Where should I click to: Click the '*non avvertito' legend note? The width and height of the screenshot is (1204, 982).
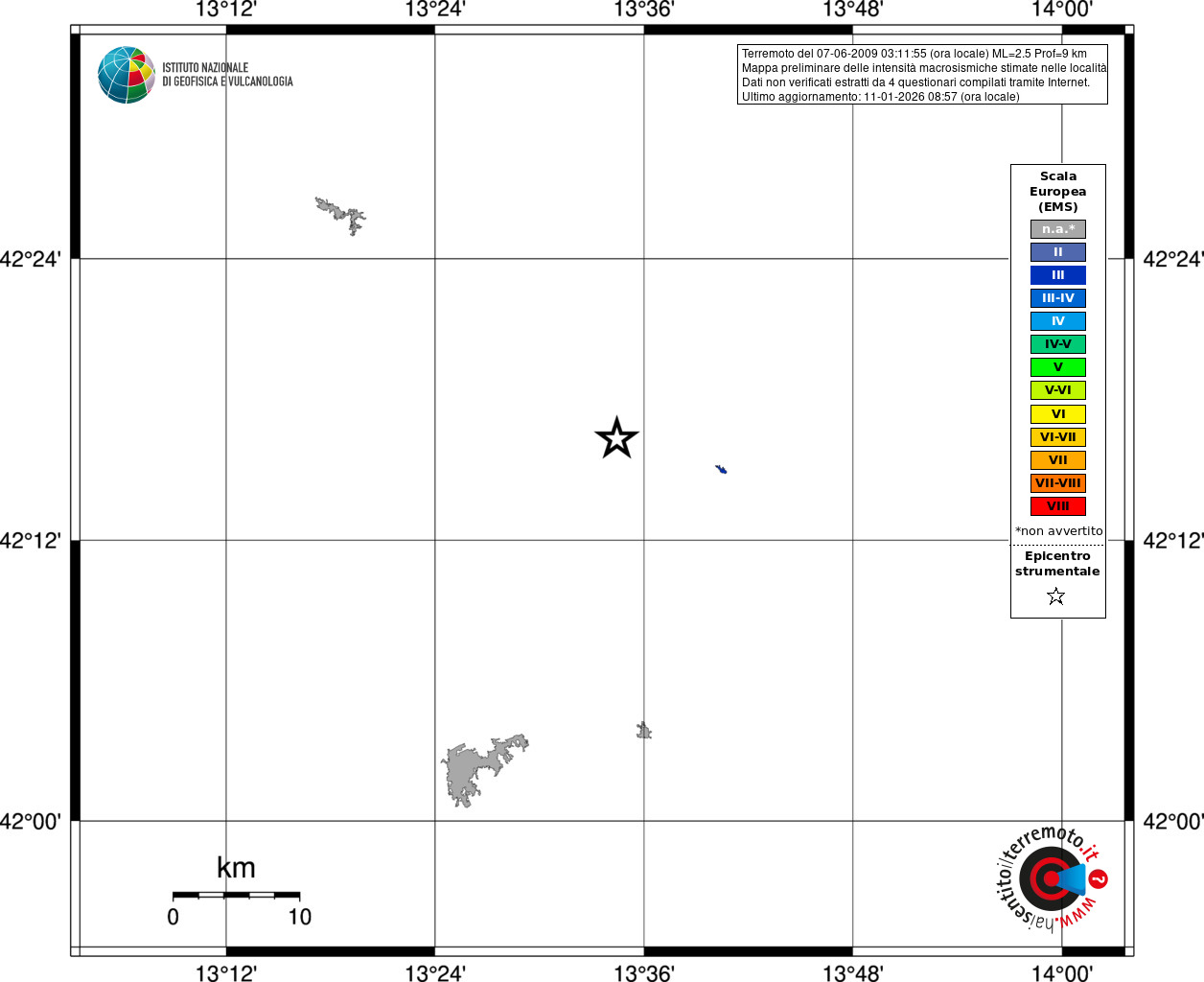tap(1059, 531)
